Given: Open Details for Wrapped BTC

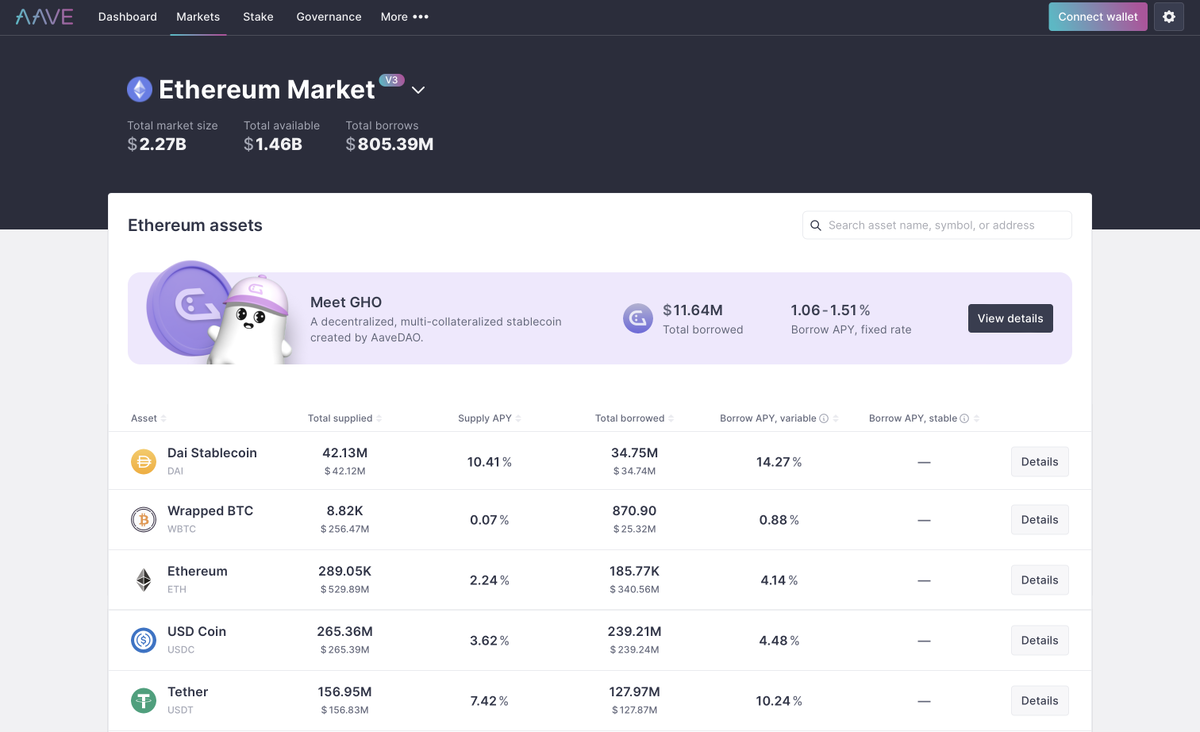Looking at the screenshot, I should [1040, 520].
